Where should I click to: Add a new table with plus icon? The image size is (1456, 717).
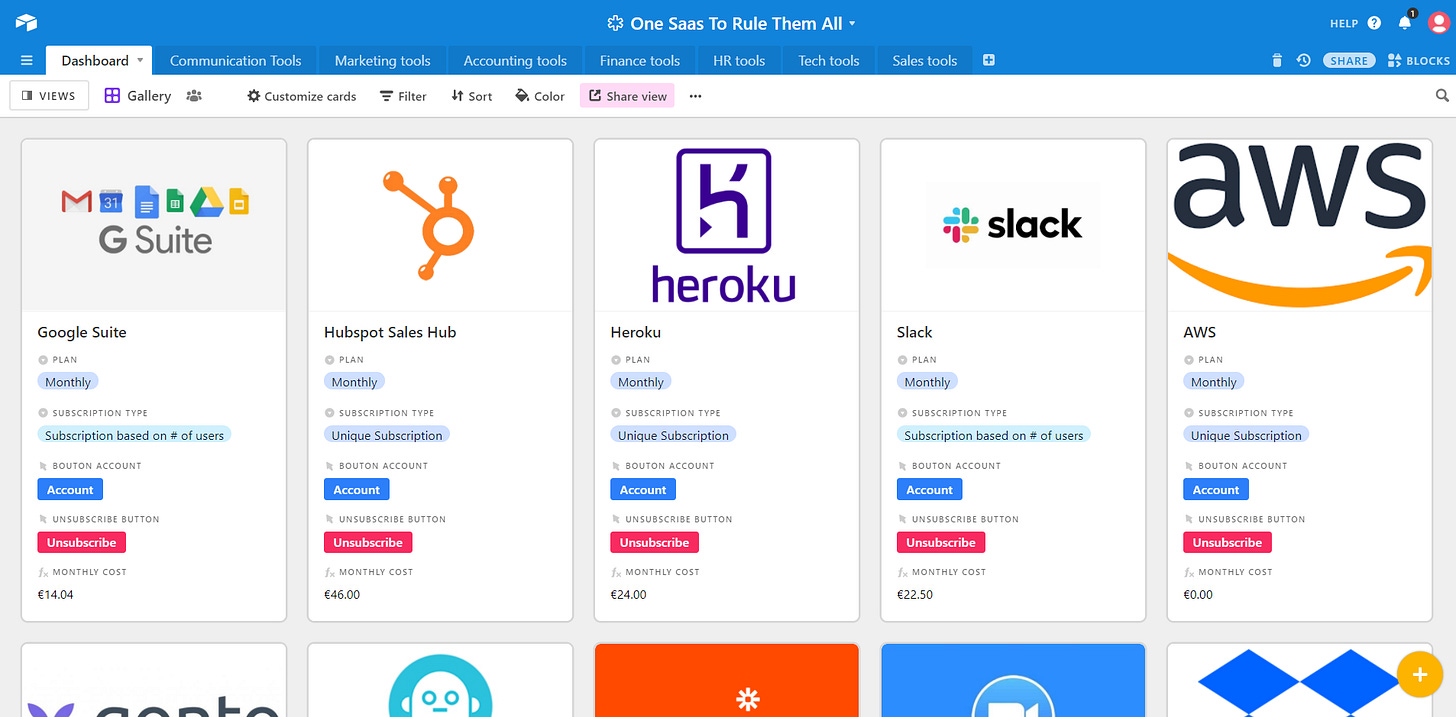[x=989, y=61]
